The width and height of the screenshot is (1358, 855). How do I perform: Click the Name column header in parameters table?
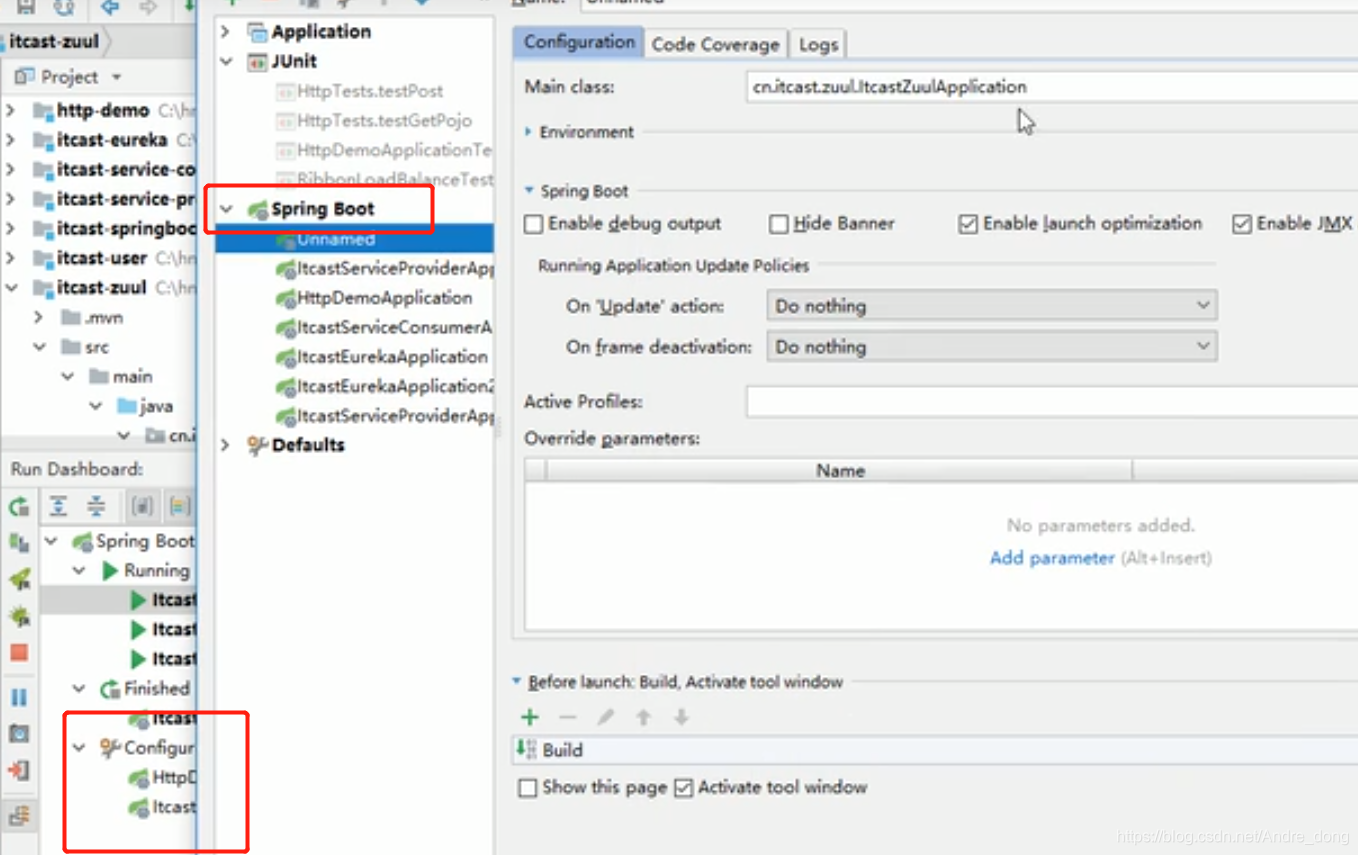tap(839, 470)
